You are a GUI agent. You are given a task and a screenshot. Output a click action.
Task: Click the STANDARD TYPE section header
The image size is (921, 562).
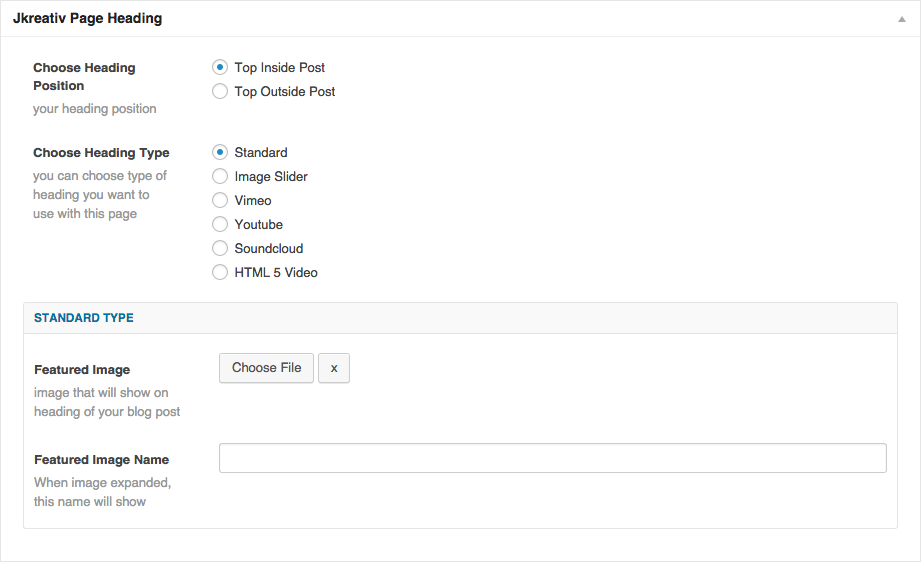click(84, 318)
